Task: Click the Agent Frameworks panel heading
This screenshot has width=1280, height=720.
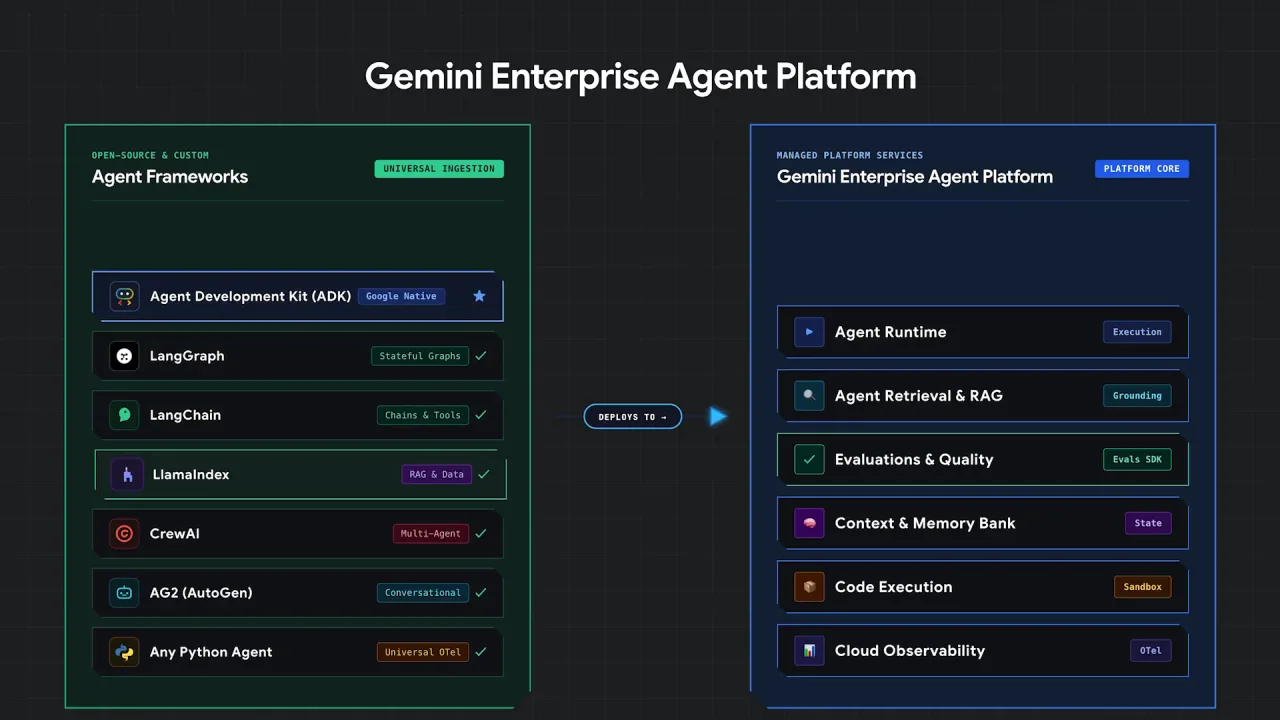Action: [170, 177]
